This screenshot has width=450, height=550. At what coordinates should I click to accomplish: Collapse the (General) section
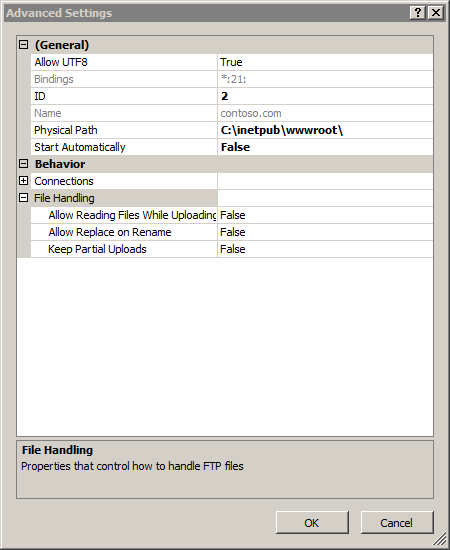pos(23,45)
